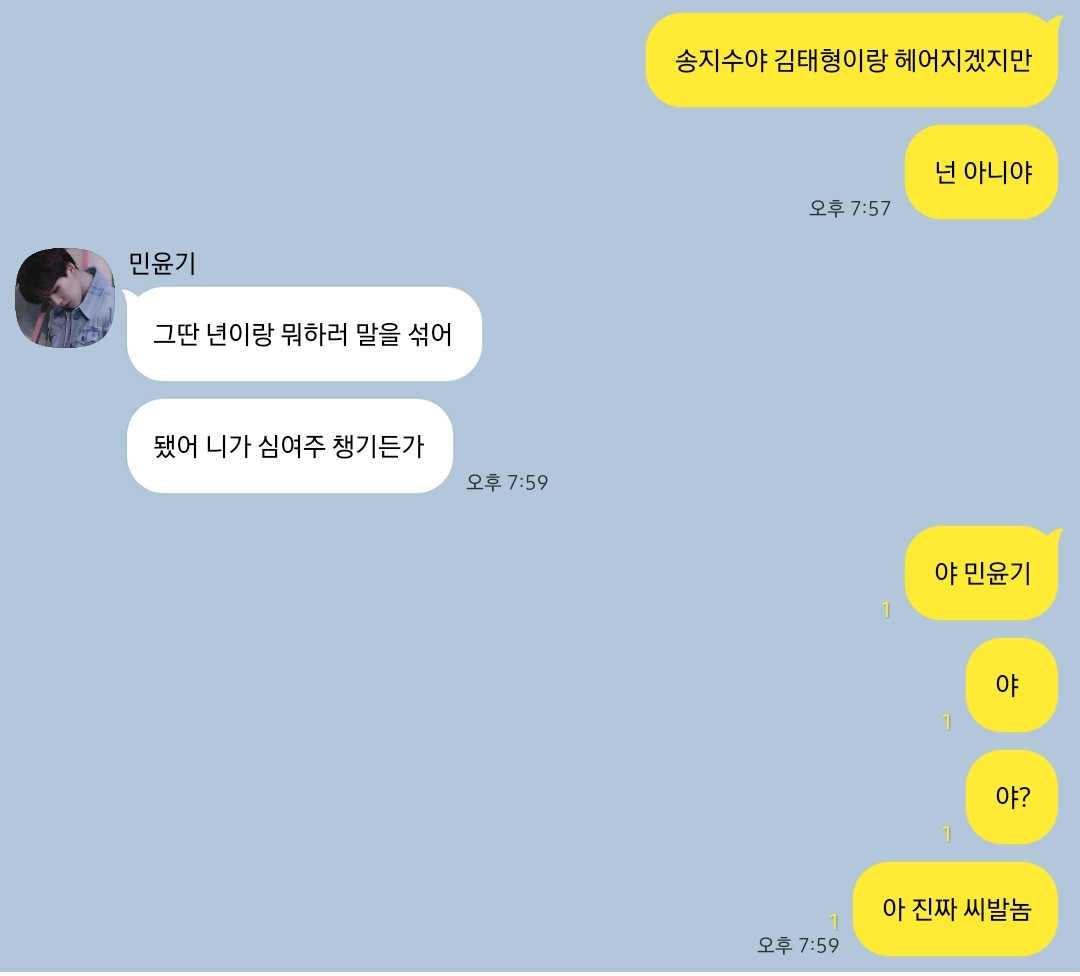The height and width of the screenshot is (976, 1080).
Task: Open 민윤기's profile picture
Action: (65, 298)
